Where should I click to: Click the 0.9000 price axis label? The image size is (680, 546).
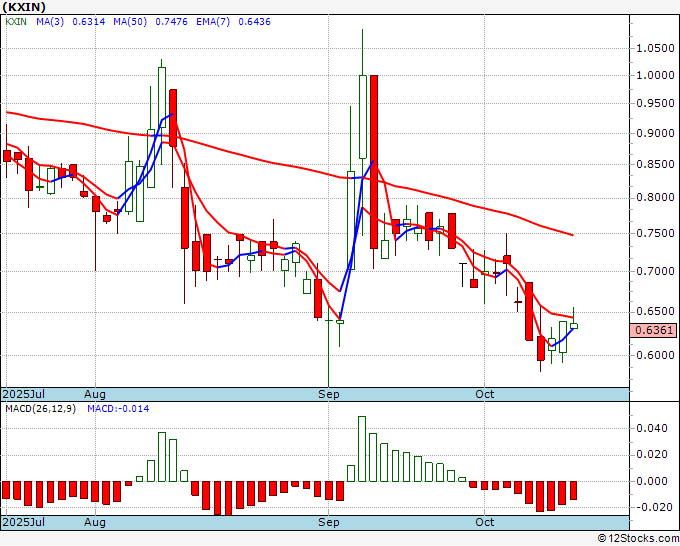[x=655, y=133]
